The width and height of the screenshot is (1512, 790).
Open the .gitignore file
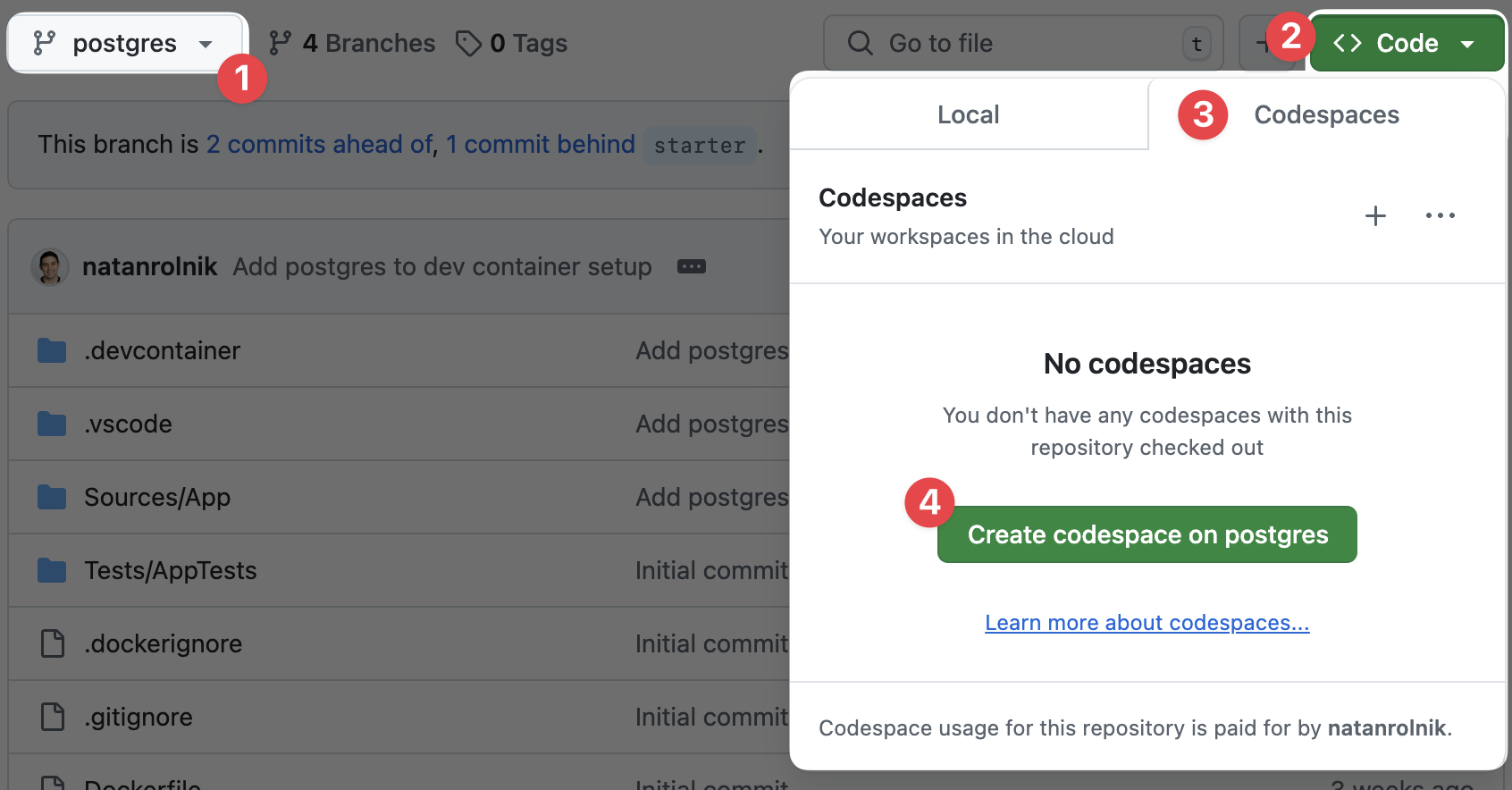coord(139,717)
